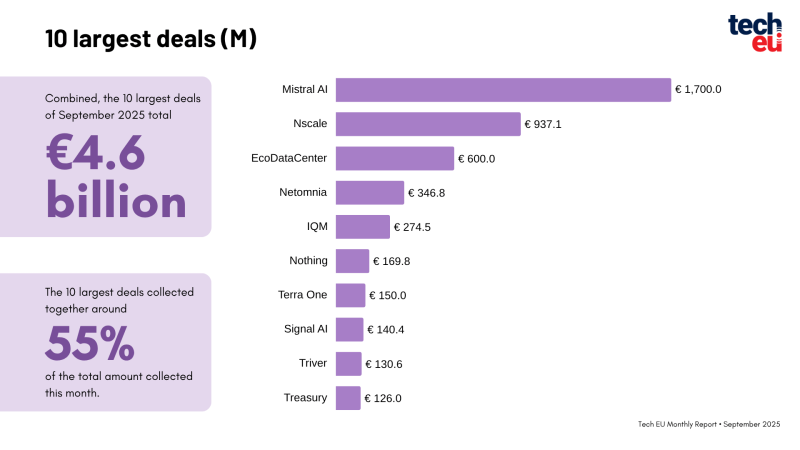Viewport: 800px width, 450px height.
Task: Click the Netomnia bar
Action: [x=369, y=193]
